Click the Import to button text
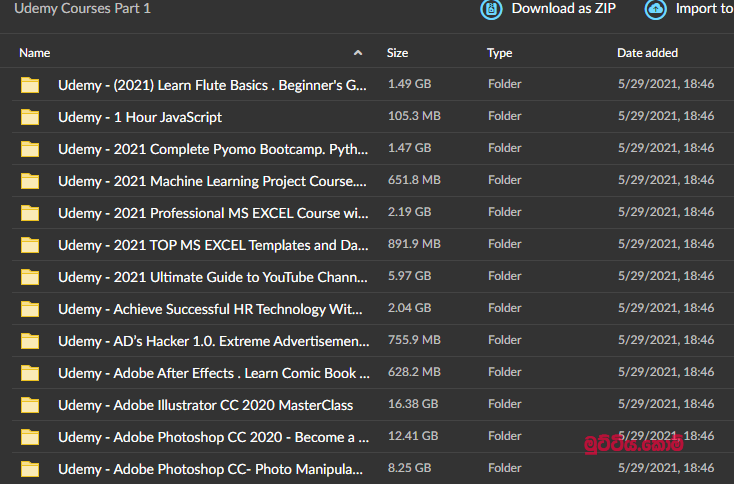The height and width of the screenshot is (484, 734). pyautogui.click(x=705, y=8)
